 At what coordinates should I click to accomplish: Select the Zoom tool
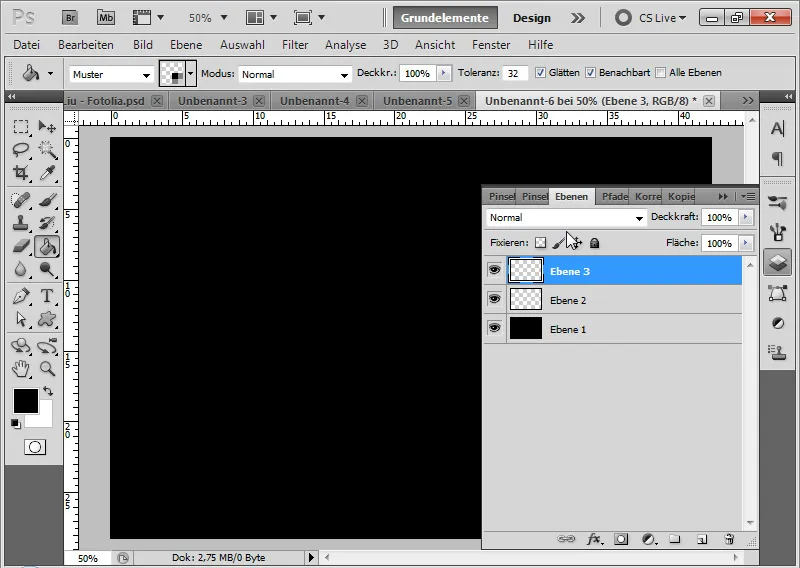tap(47, 368)
